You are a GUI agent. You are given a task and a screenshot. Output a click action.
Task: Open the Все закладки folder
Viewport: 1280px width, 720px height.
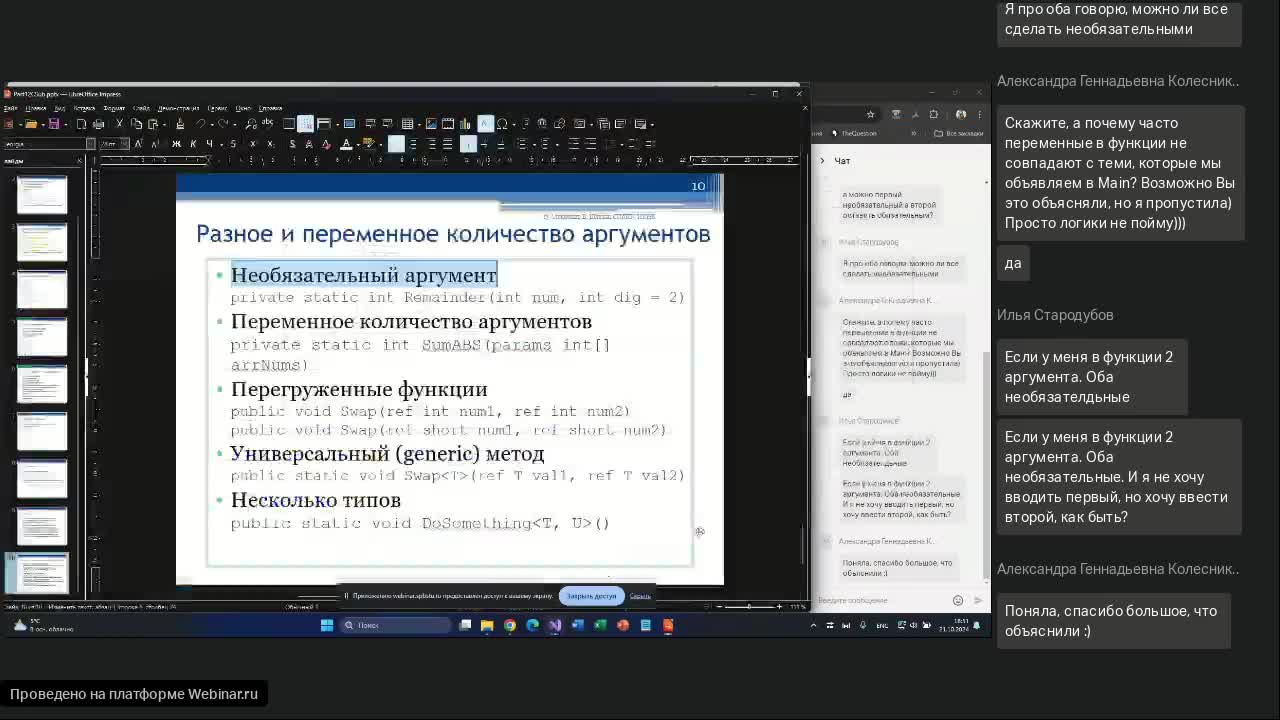tap(960, 133)
